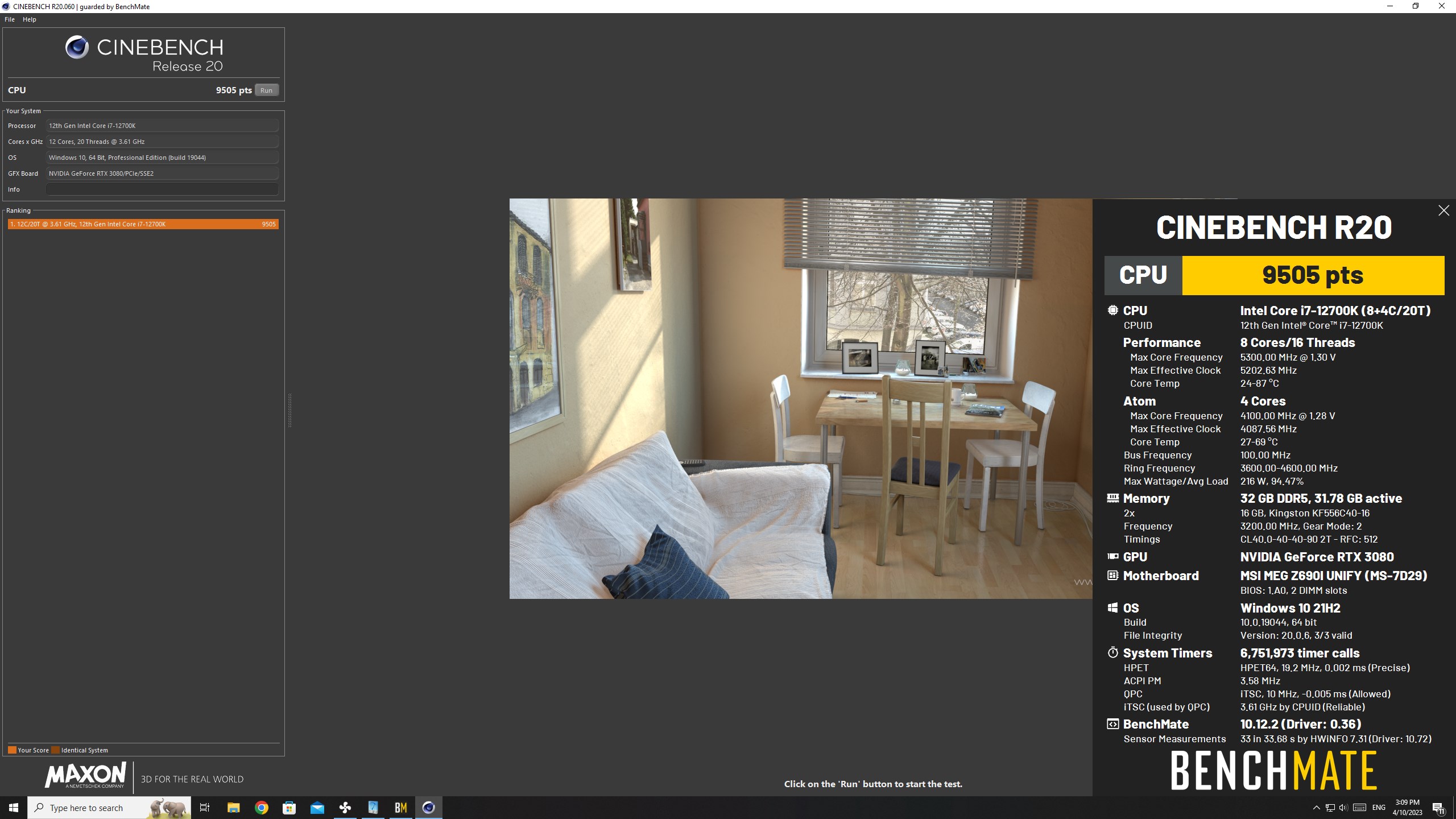Show hidden system tray icons
The image size is (1456, 819).
[1316, 808]
